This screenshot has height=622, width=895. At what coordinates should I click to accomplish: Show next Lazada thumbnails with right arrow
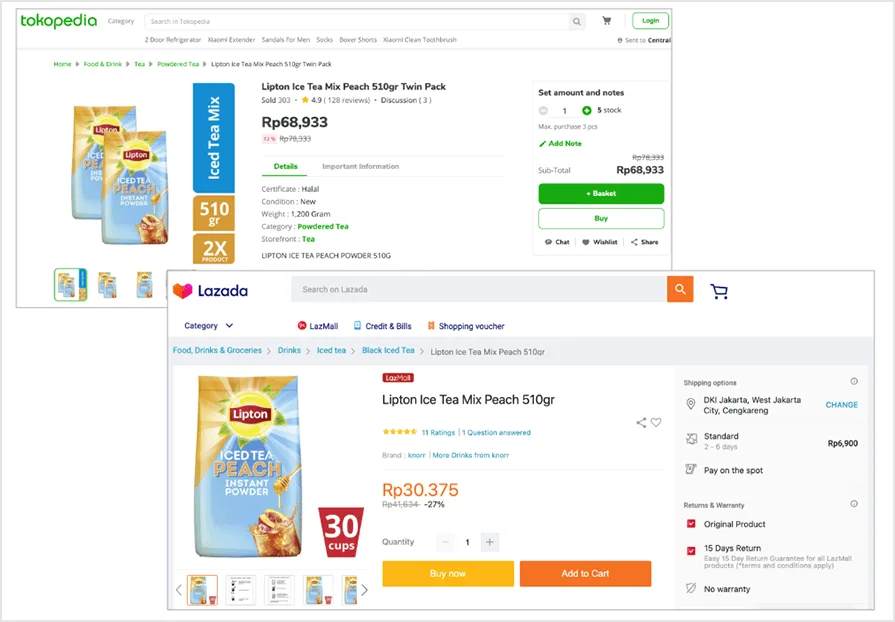(365, 590)
